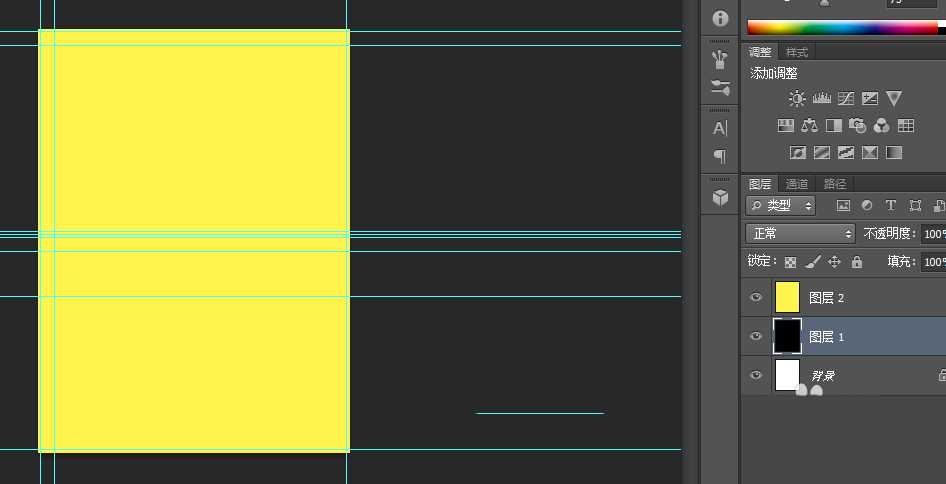Toggle visibility of the 背景 layer

756,375
